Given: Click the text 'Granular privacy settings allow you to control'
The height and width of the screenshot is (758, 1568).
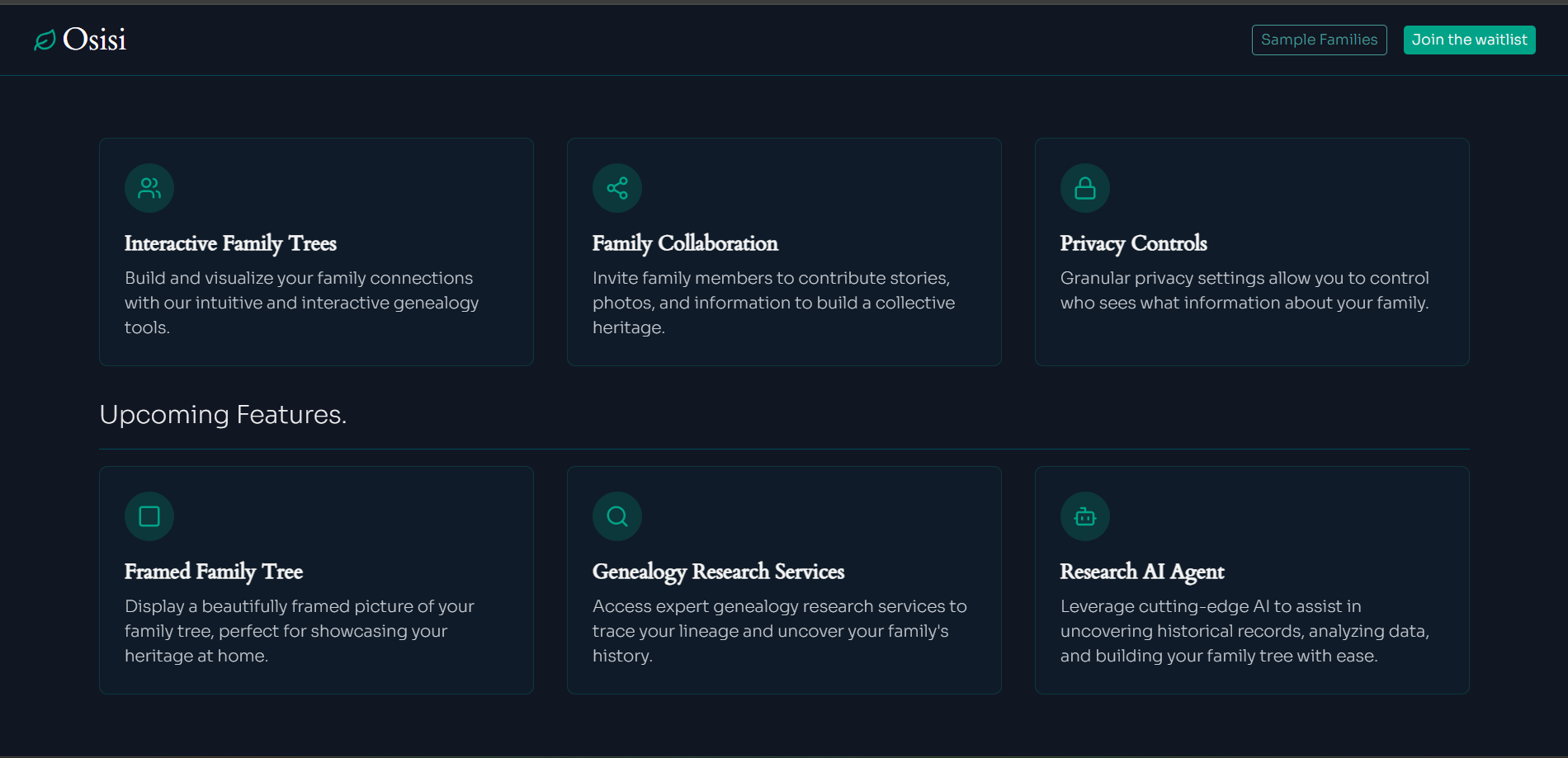Looking at the screenshot, I should pyautogui.click(x=1244, y=278).
